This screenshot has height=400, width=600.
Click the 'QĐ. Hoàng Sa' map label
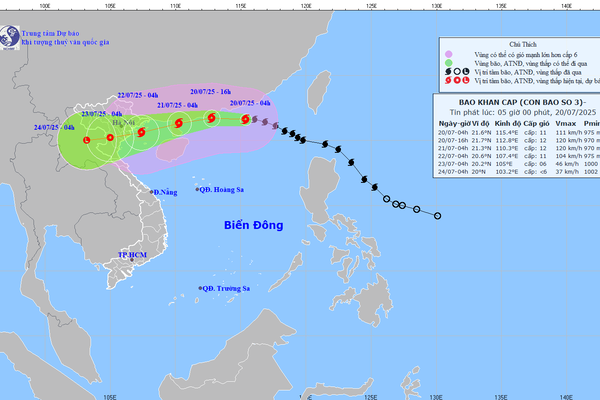click(222, 189)
